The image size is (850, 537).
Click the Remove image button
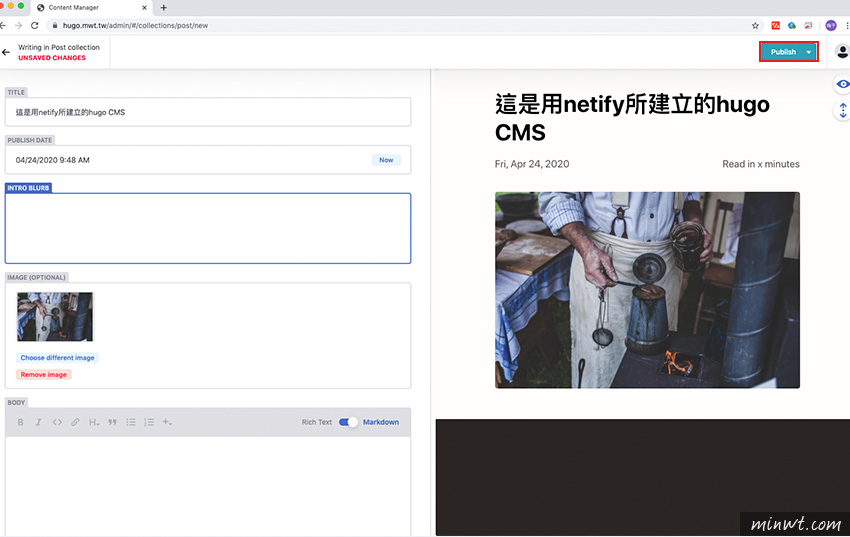click(43, 374)
